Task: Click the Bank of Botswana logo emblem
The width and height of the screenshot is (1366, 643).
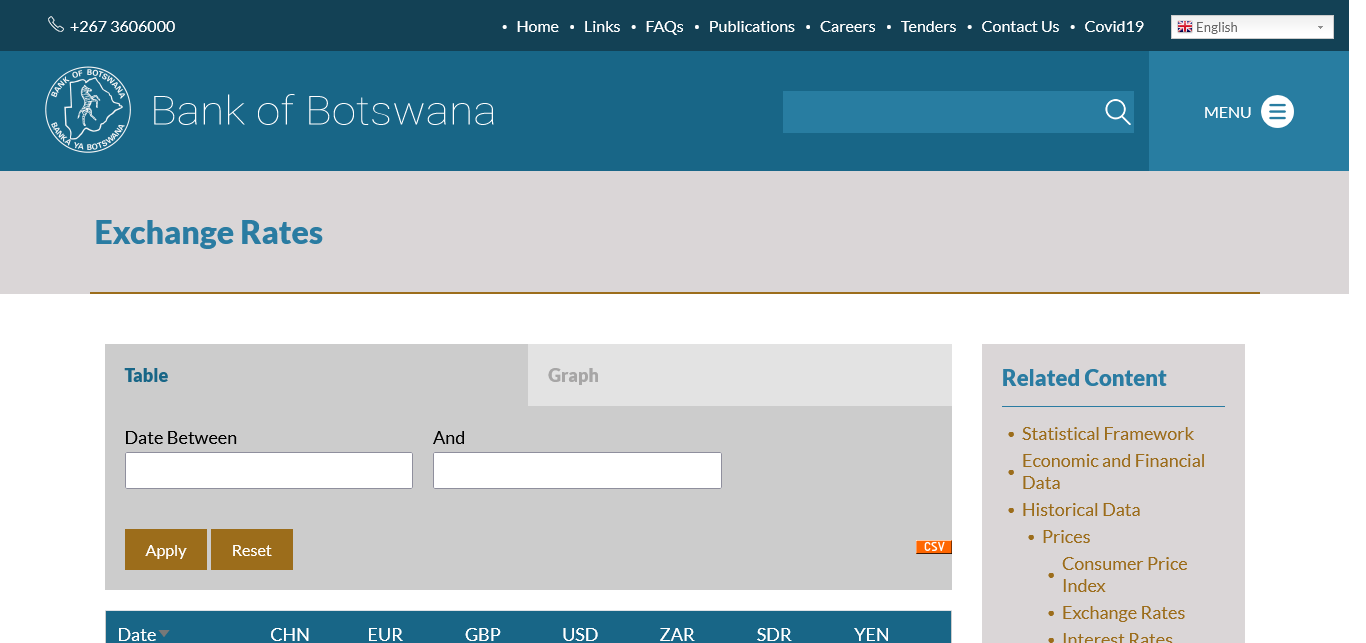Action: click(88, 110)
